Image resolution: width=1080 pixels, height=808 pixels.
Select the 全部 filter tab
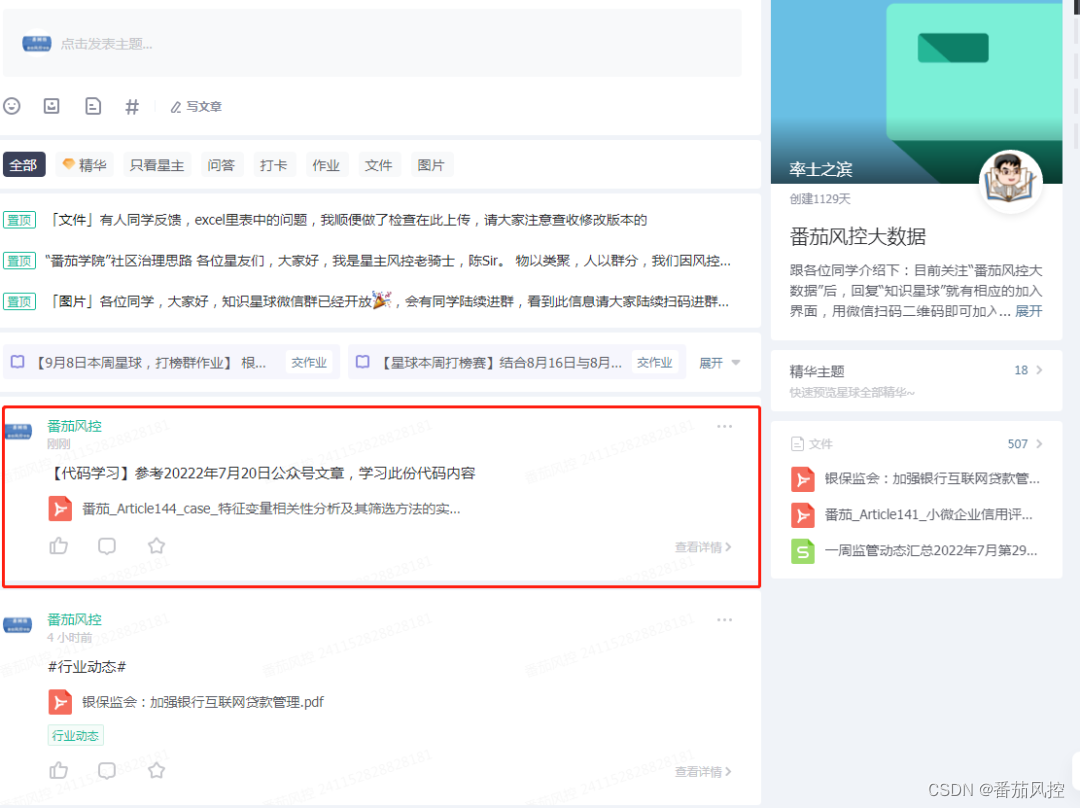tap(24, 165)
